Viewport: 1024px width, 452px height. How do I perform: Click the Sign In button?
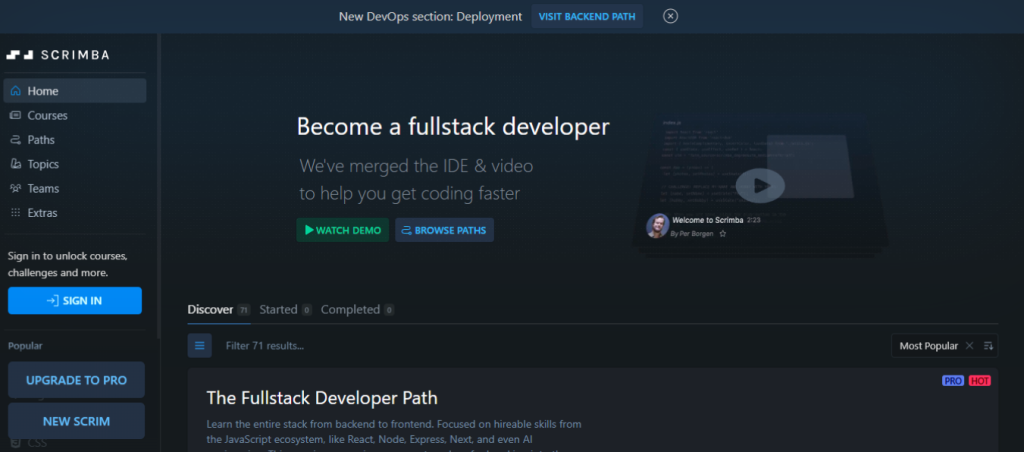(74, 300)
